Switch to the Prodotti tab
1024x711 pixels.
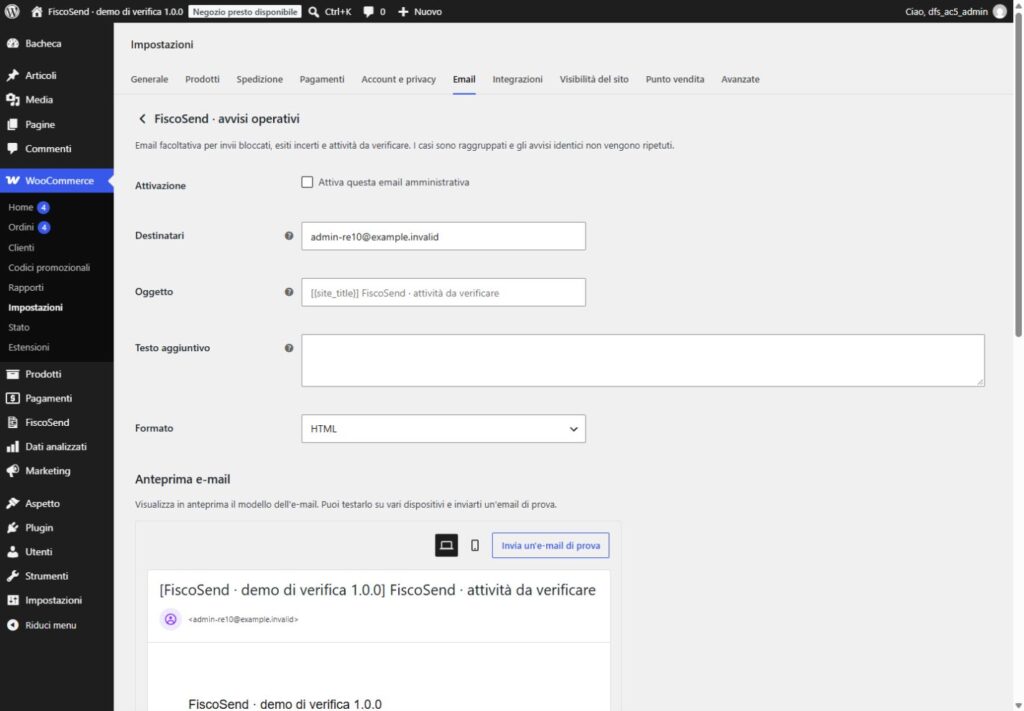pyautogui.click(x=202, y=79)
